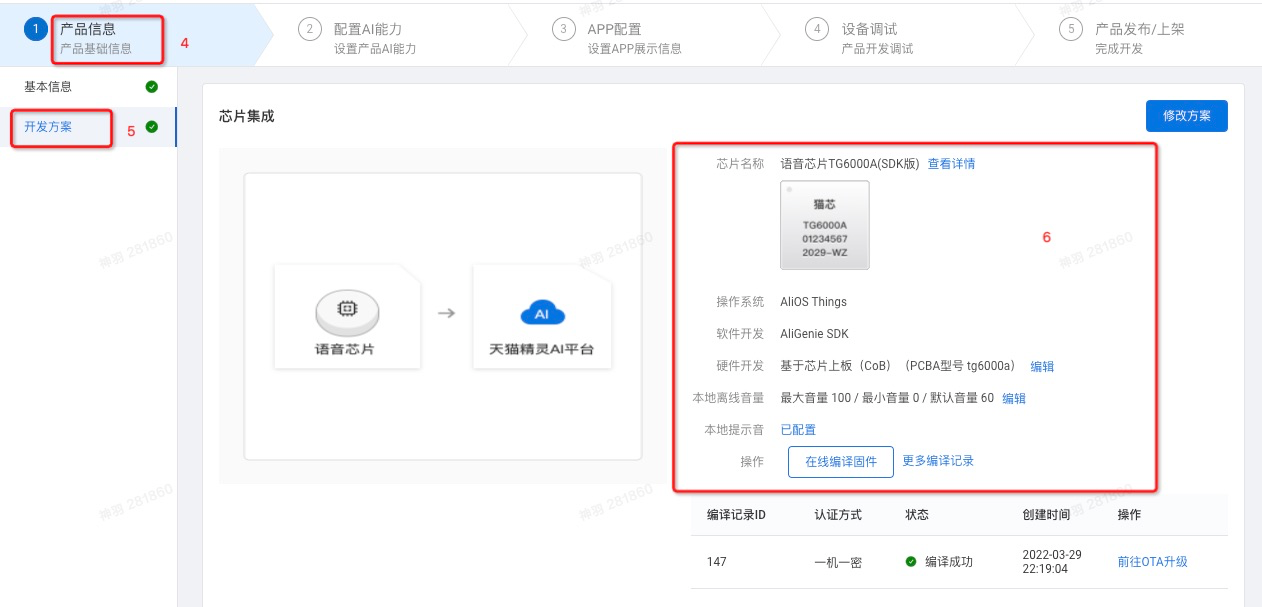Click the step 4 number circle
The image size is (1262, 607).
point(817,30)
